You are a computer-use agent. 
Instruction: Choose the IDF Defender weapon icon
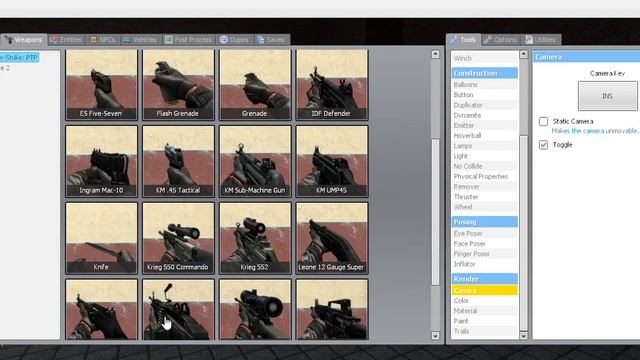point(332,85)
